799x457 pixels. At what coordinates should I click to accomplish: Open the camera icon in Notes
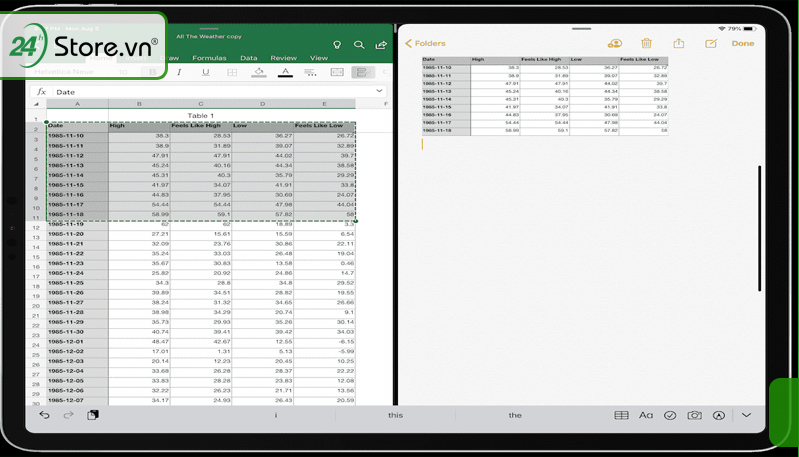pyautogui.click(x=695, y=415)
